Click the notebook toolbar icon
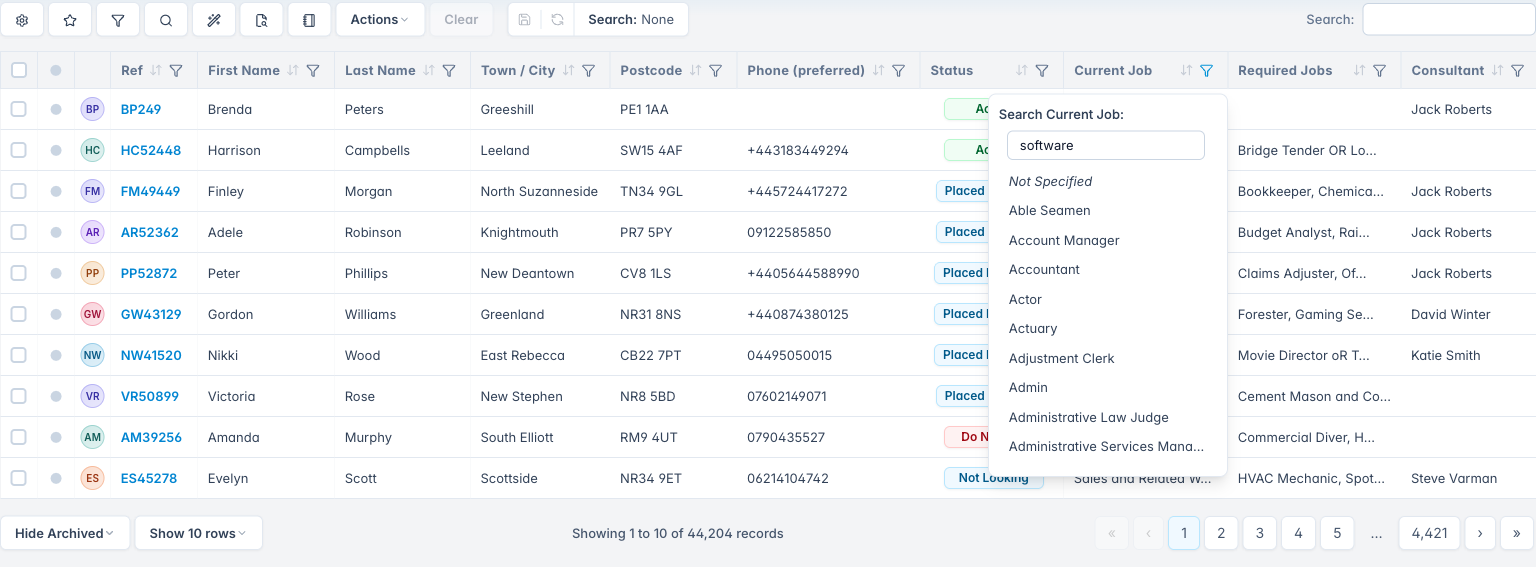 309,20
